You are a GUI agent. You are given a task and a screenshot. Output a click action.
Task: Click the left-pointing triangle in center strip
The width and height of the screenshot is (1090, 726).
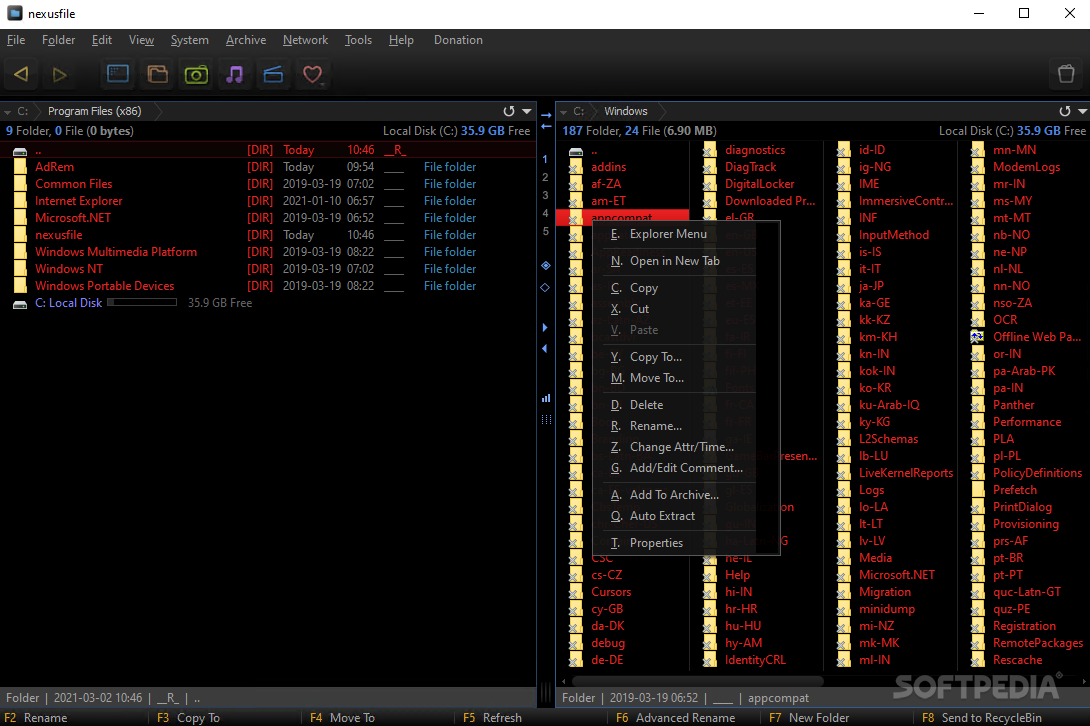click(546, 348)
